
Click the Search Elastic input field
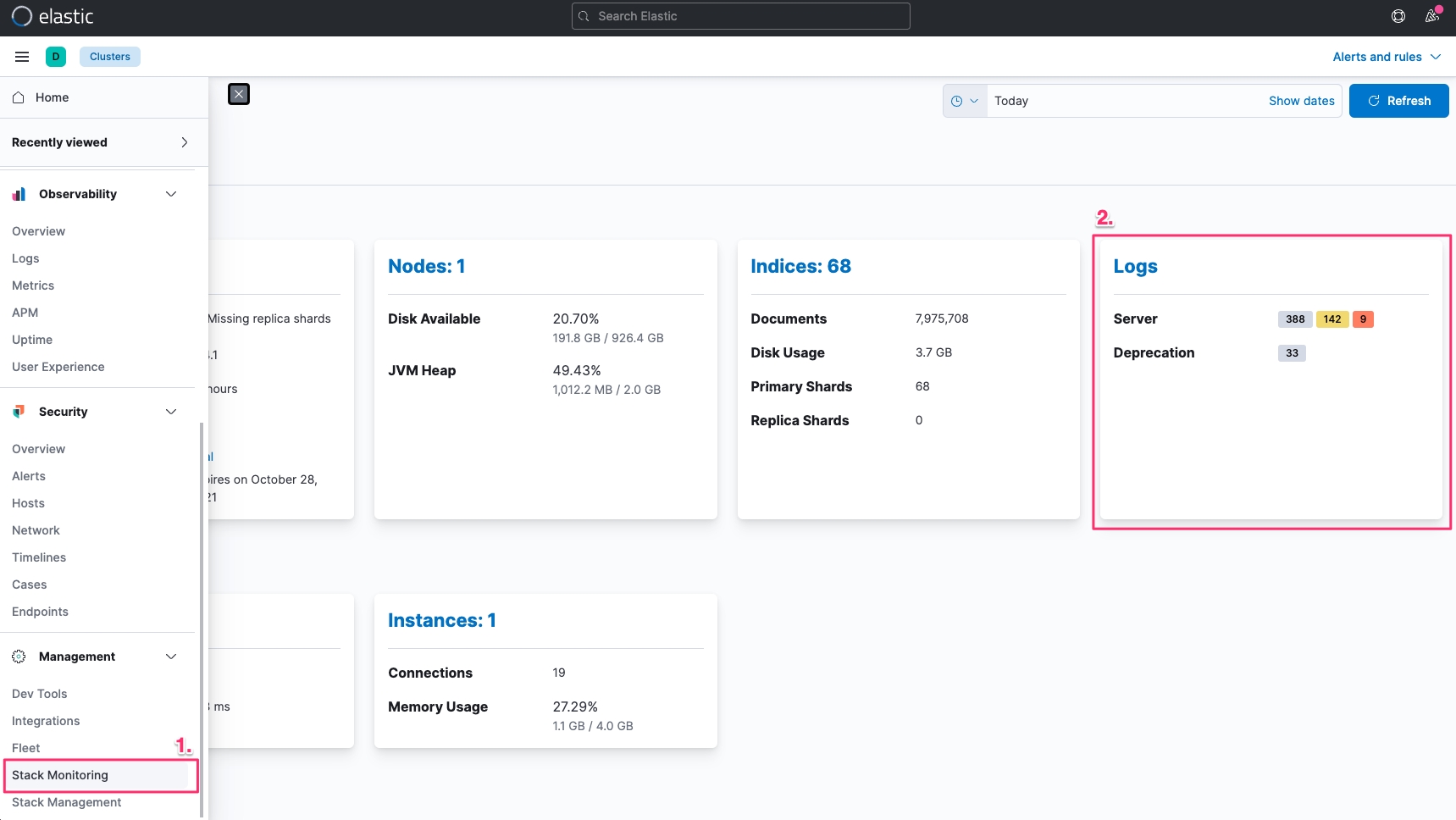[741, 16]
